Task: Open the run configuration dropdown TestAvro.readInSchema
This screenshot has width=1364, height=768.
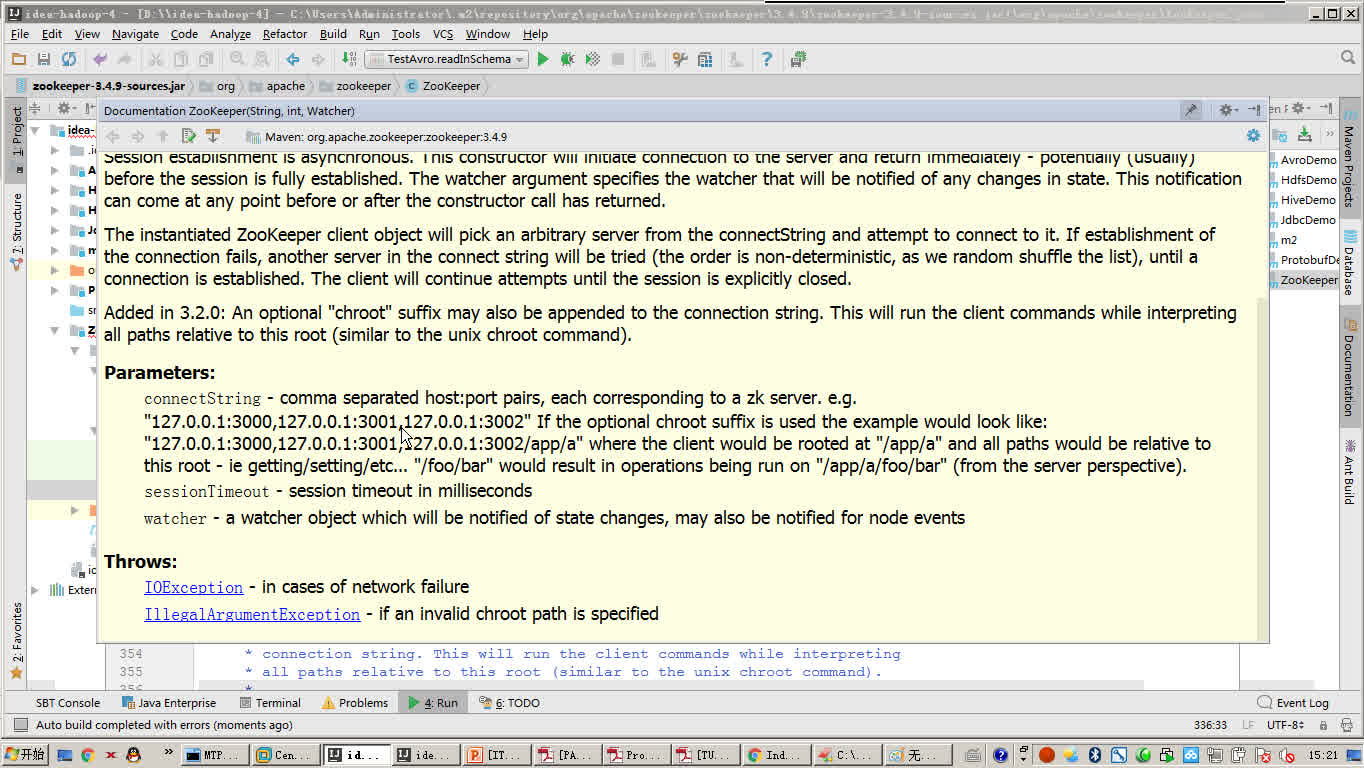Action: 446,60
